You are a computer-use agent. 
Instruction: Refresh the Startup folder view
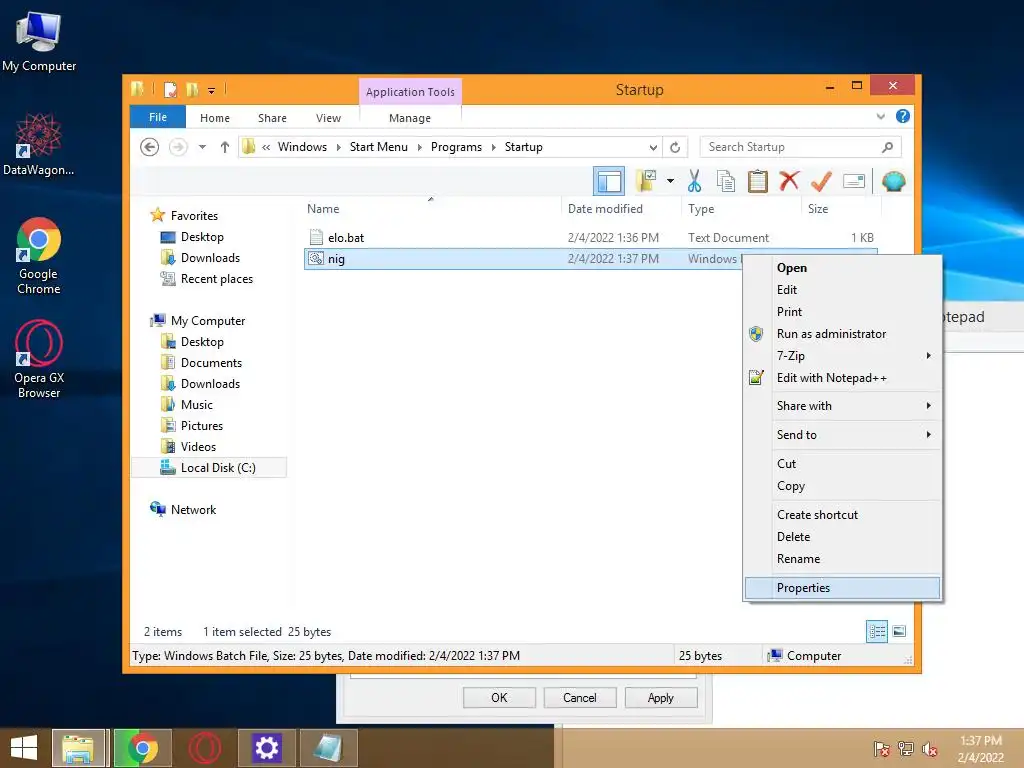[x=675, y=147]
